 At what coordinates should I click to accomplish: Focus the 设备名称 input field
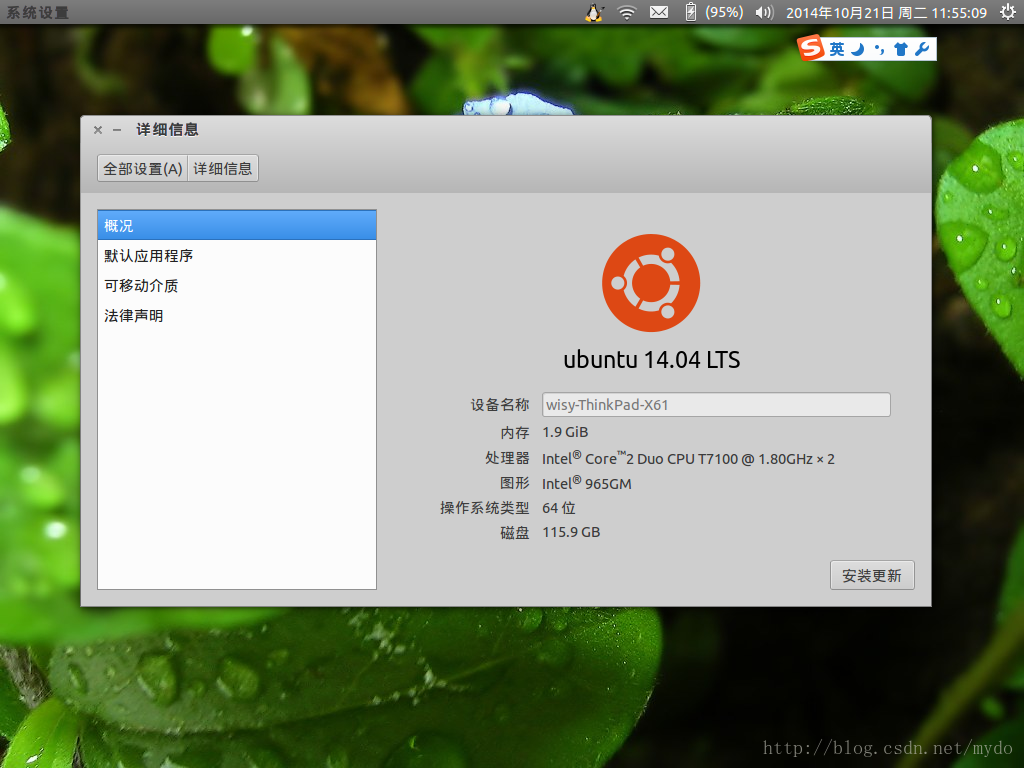[x=716, y=404]
